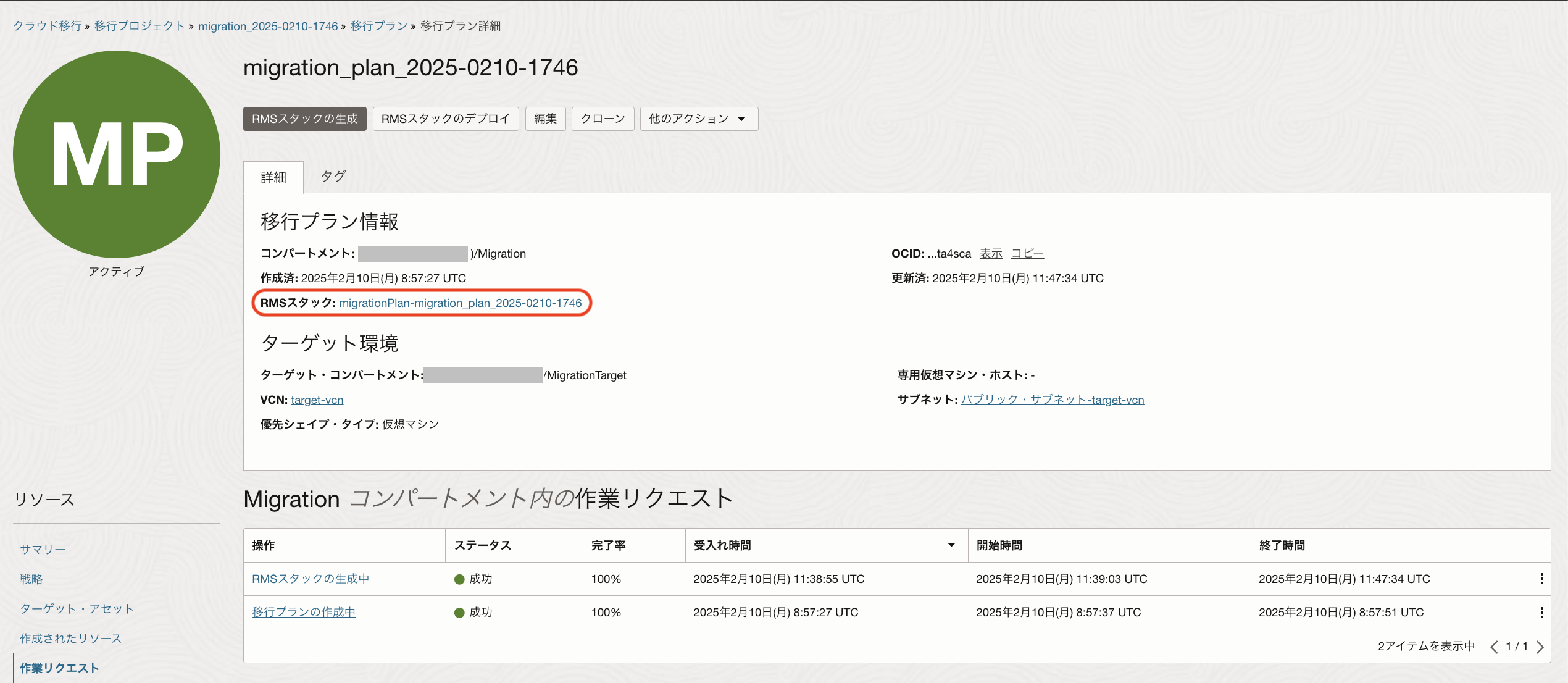
Task: Navigate to 移行プロジェクト breadcrumb
Action: pyautogui.click(x=140, y=26)
